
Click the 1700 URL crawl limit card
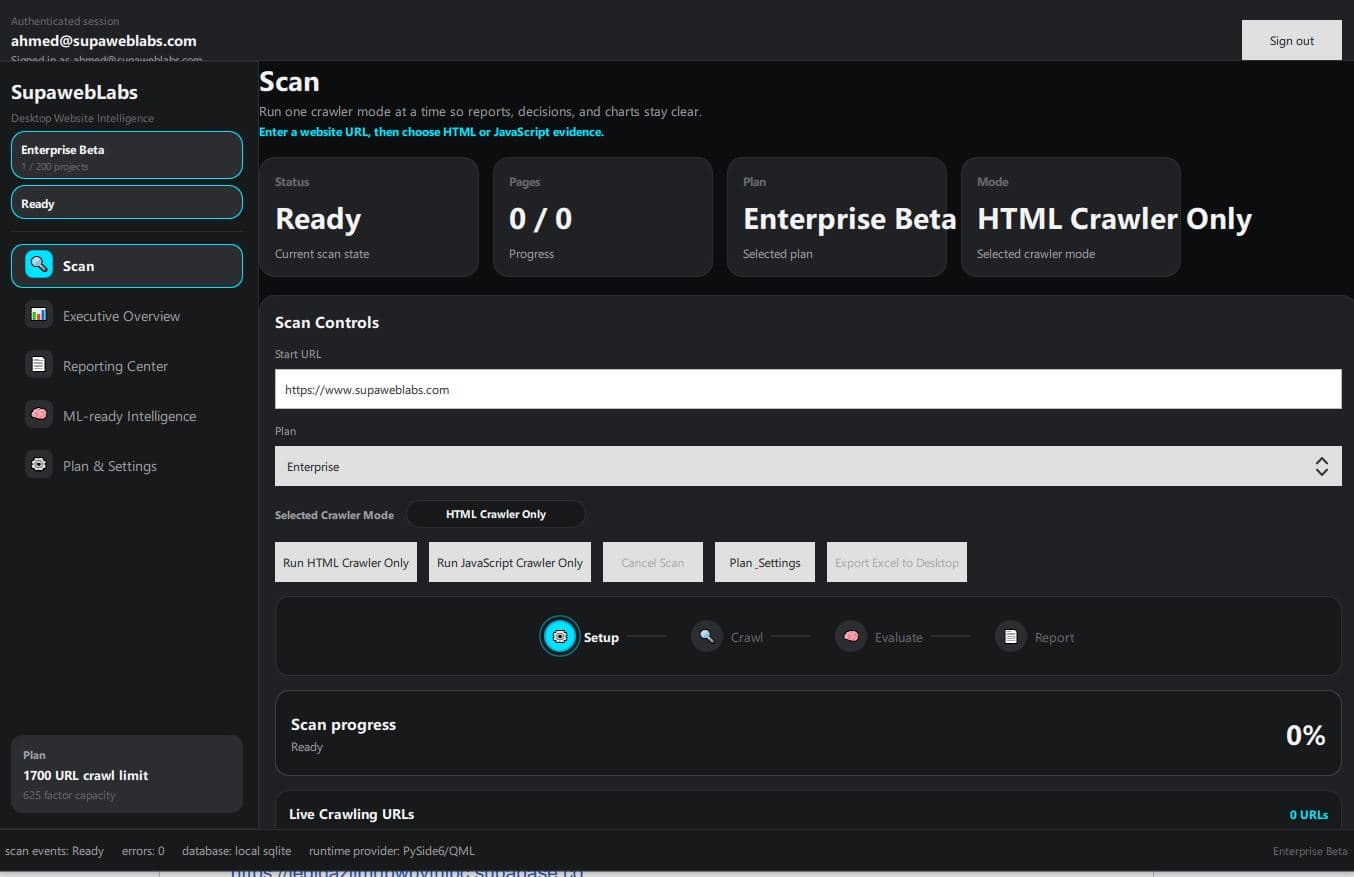click(x=127, y=774)
